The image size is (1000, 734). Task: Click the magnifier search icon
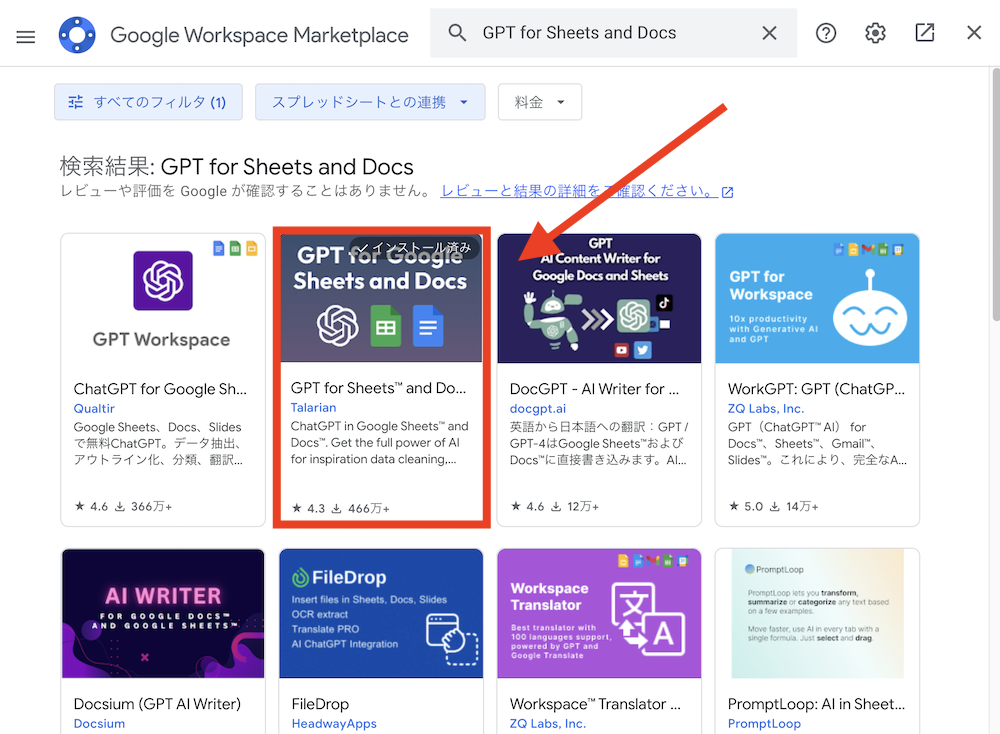pos(457,33)
